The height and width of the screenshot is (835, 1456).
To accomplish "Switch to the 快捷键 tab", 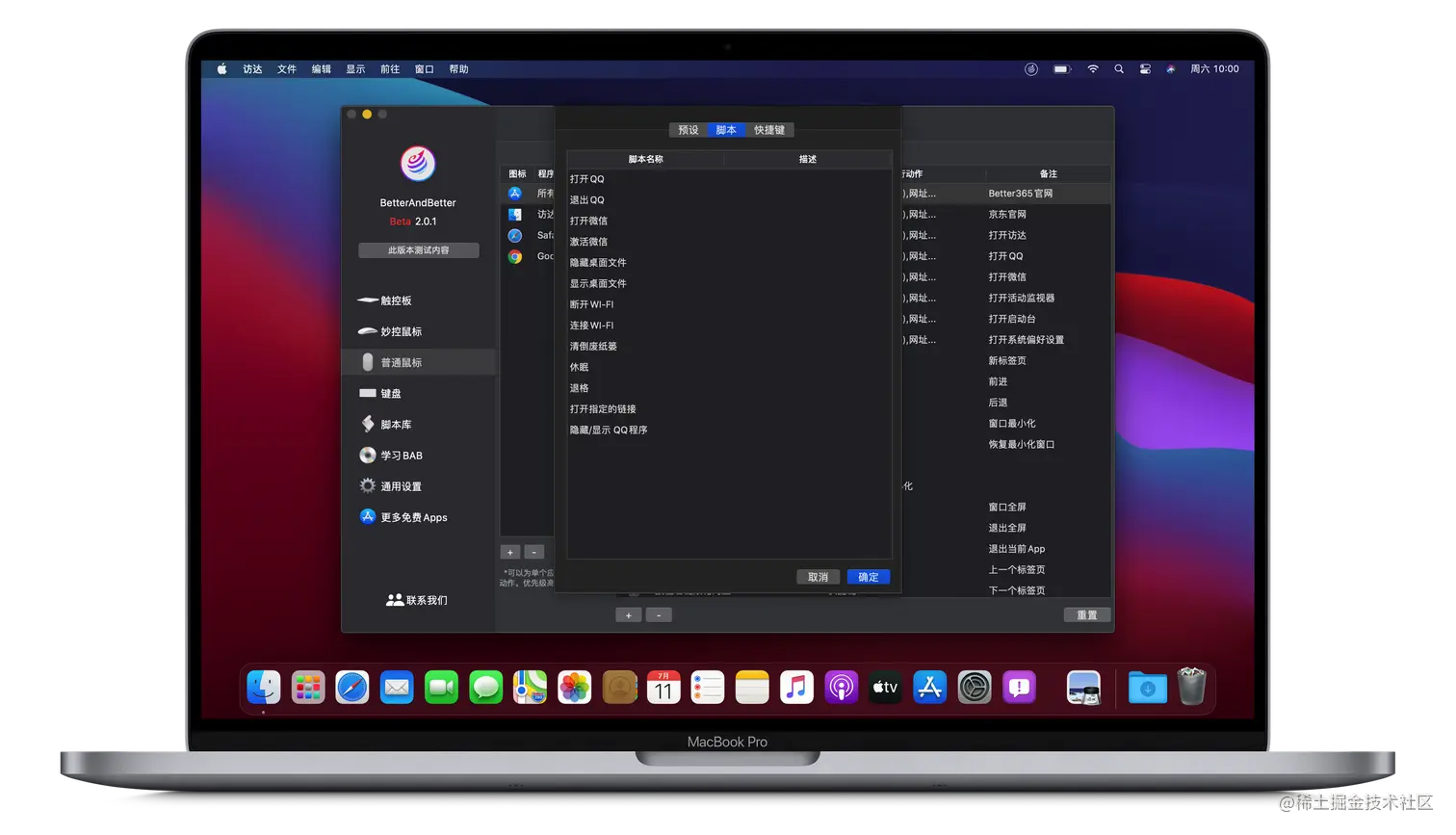I will pos(768,130).
